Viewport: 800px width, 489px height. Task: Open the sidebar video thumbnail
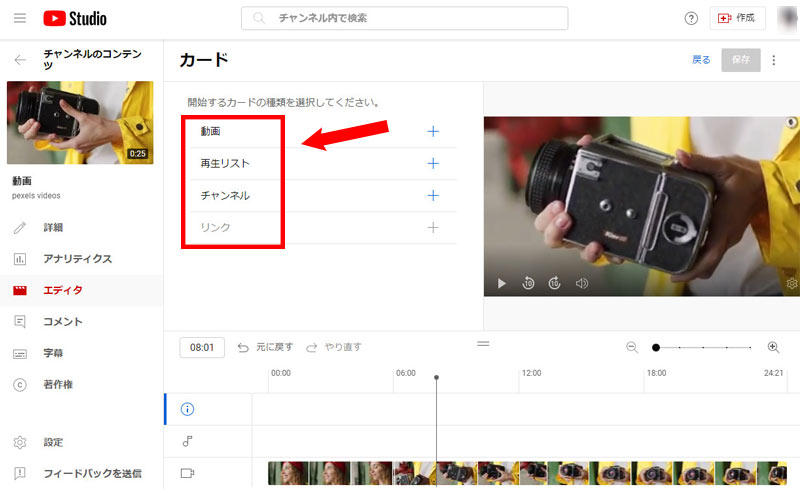pos(80,123)
